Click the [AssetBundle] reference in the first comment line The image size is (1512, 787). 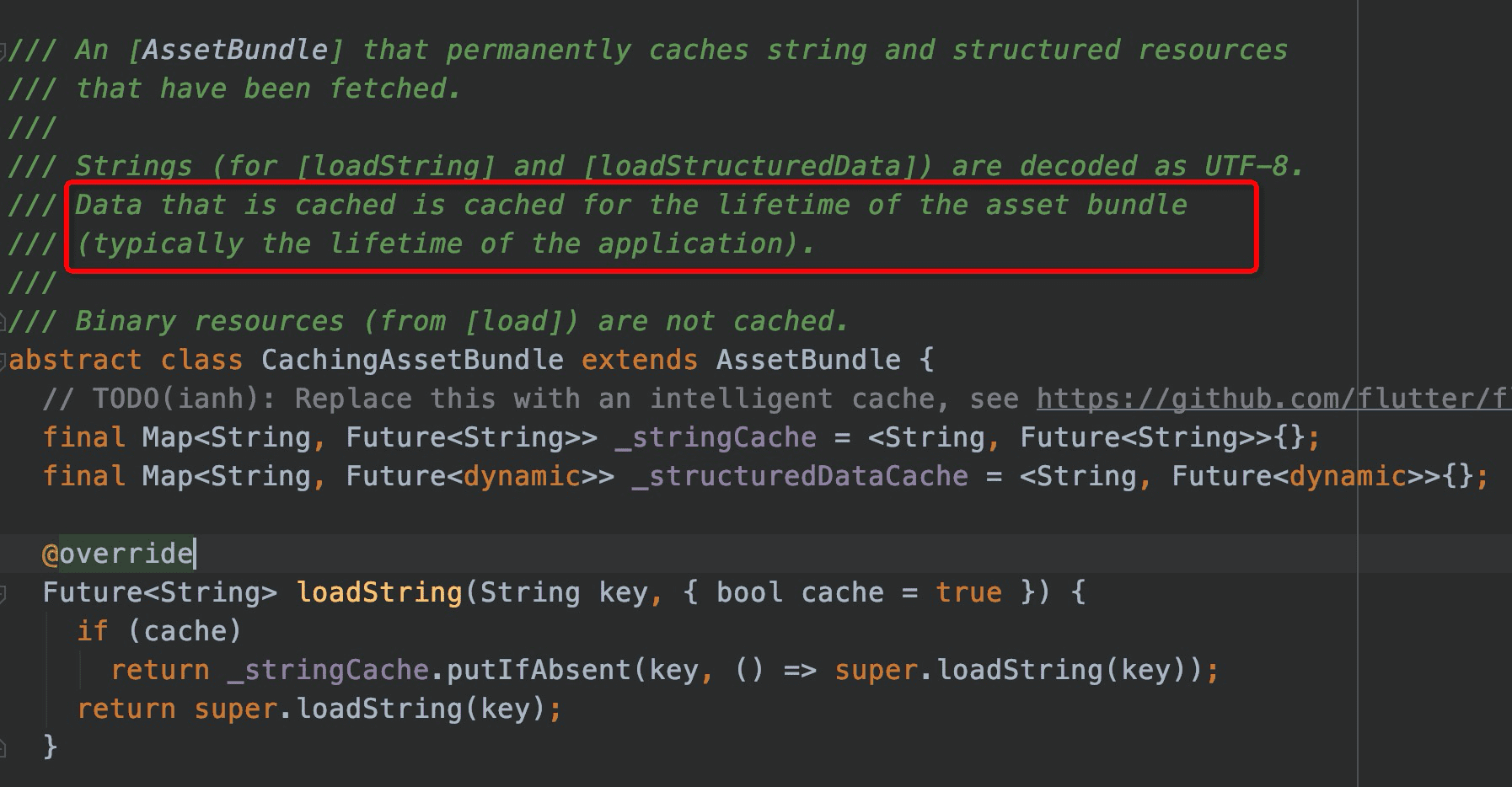(x=235, y=50)
